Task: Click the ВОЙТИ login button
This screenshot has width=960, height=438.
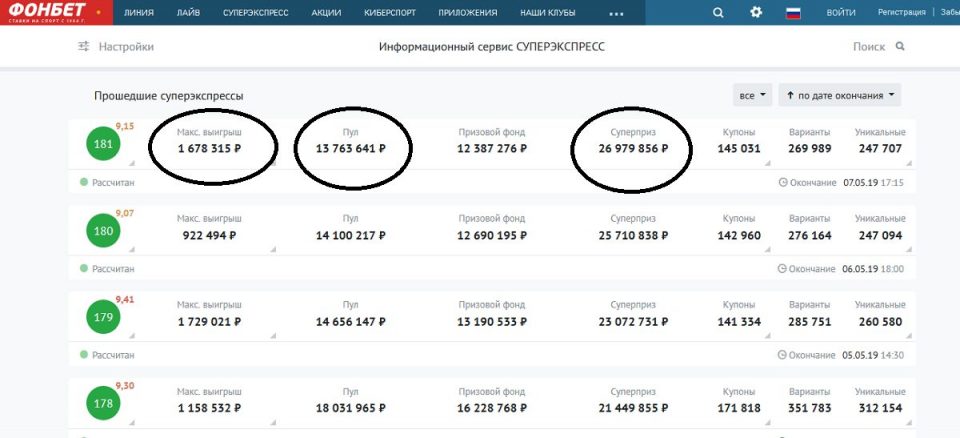Action: click(x=841, y=13)
